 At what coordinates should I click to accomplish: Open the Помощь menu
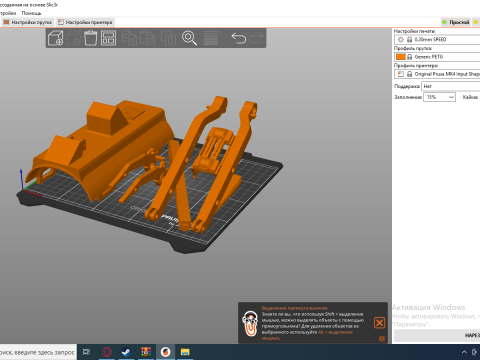[31, 13]
